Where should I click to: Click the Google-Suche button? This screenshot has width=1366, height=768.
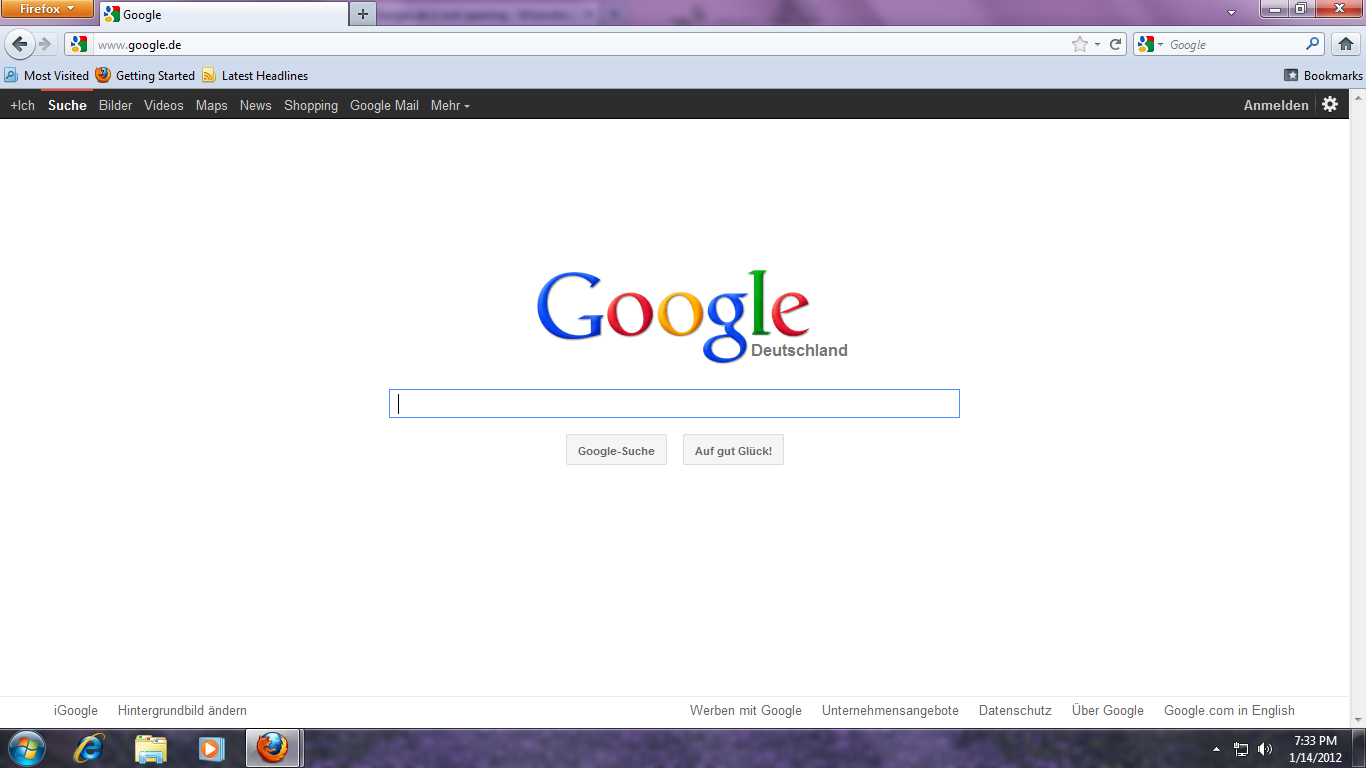[616, 450]
